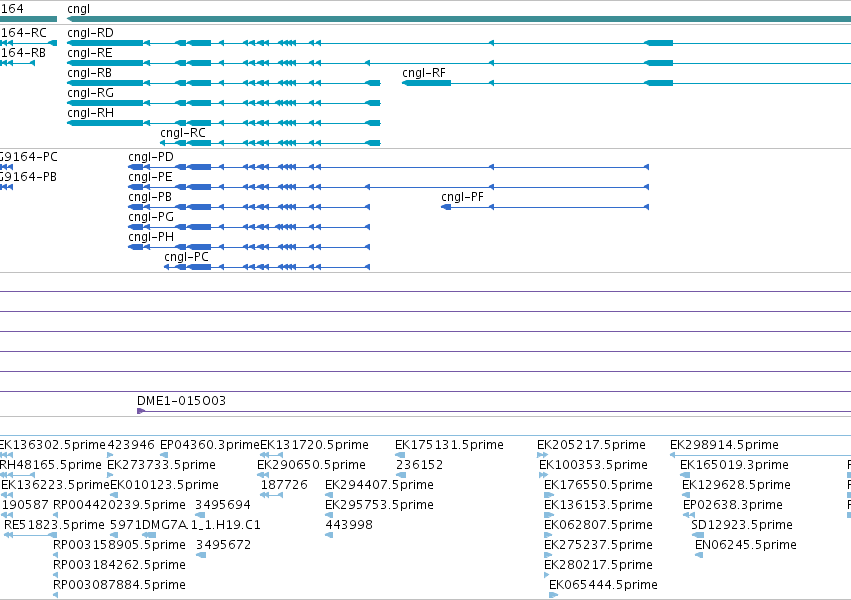Select the cngl-PC protein label
The height and width of the screenshot is (600, 851).
(x=187, y=258)
